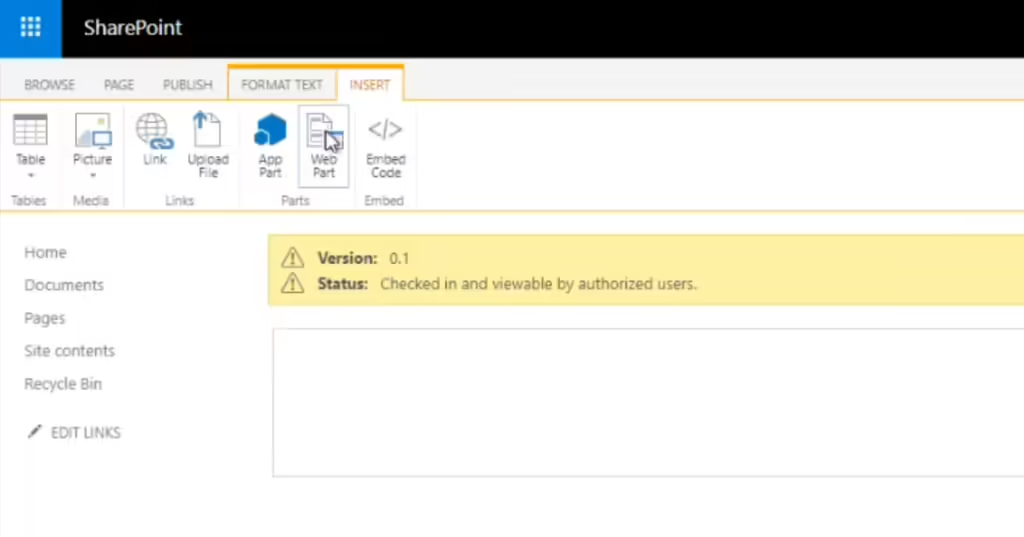Go to Home in left navigation

pos(46,252)
